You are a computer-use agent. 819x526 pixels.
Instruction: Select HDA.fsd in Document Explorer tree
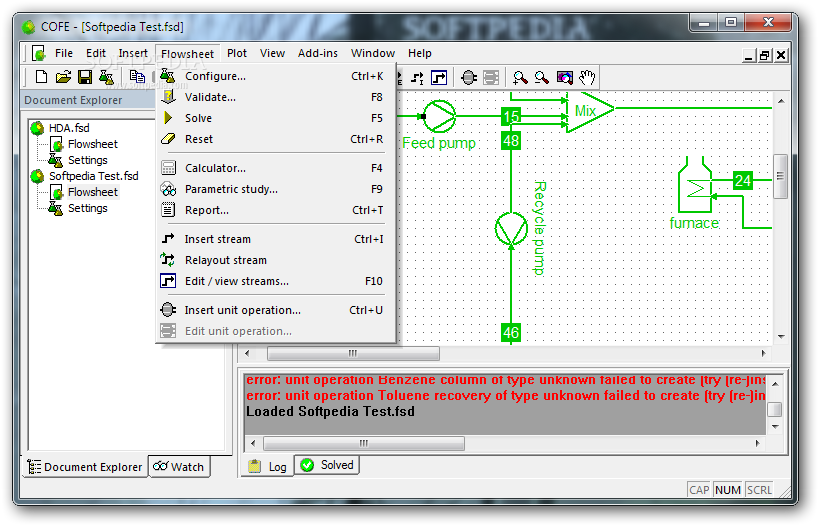coord(69,128)
